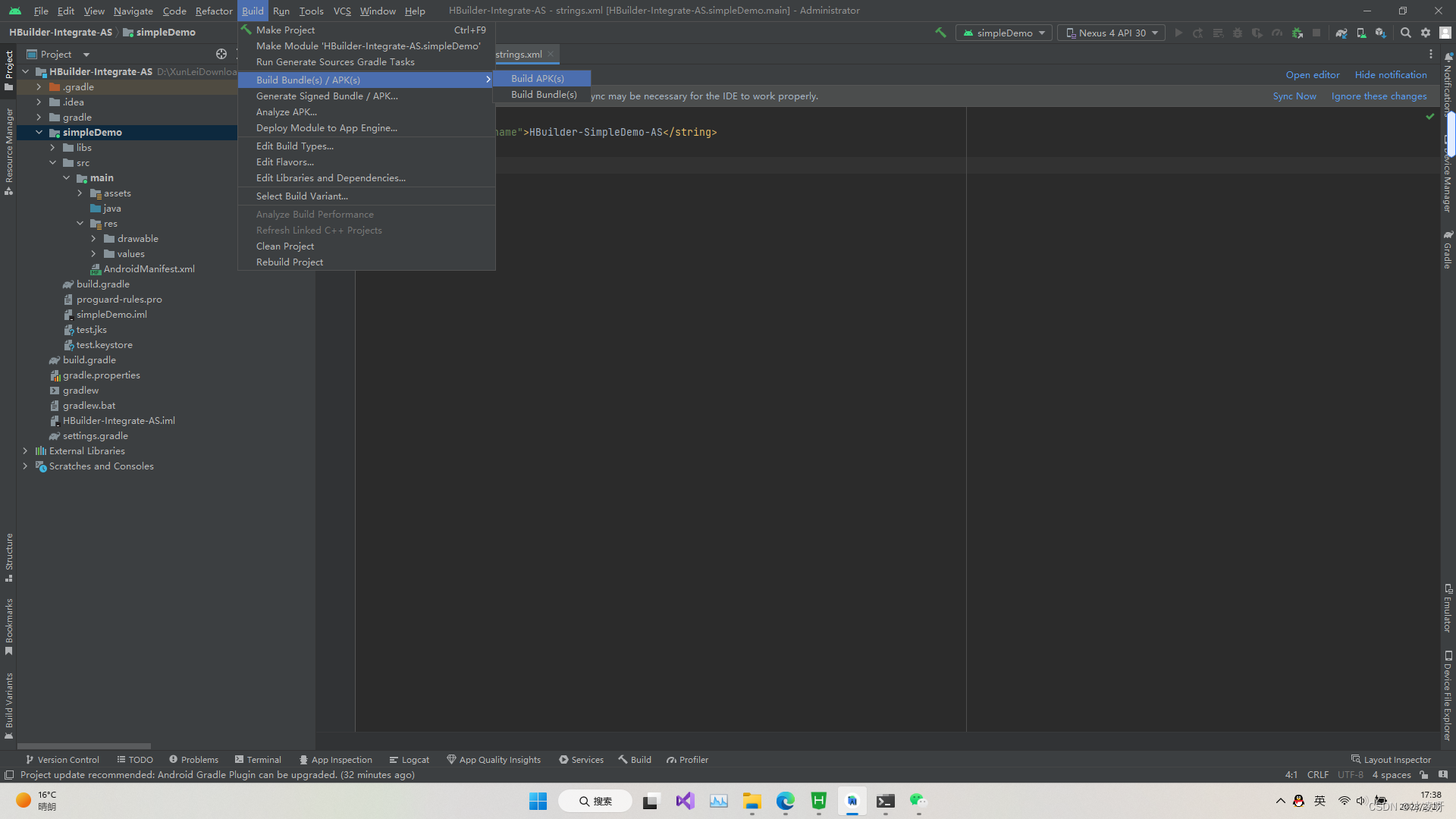Image resolution: width=1456 pixels, height=819 pixels.
Task: Open the Device Manager toolbar icon
Action: coord(1361,33)
